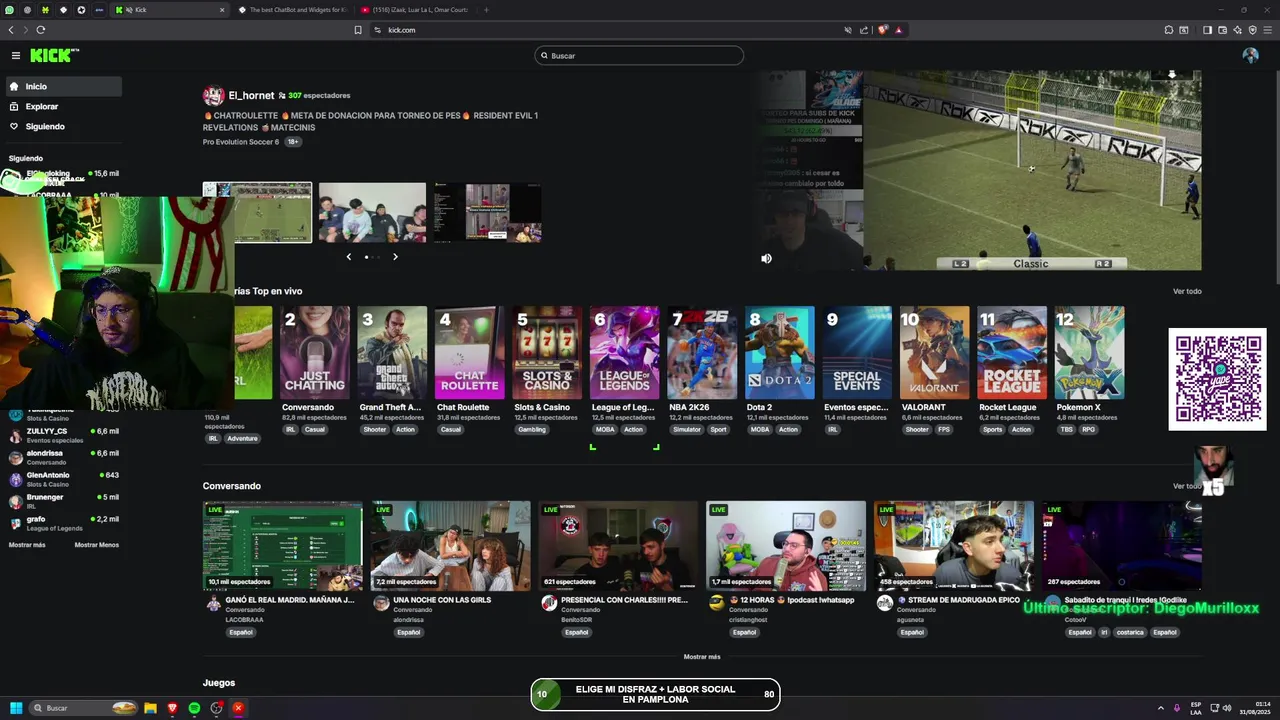Open the Dota 2 category card
1280x720 pixels.
pyautogui.click(x=780, y=353)
